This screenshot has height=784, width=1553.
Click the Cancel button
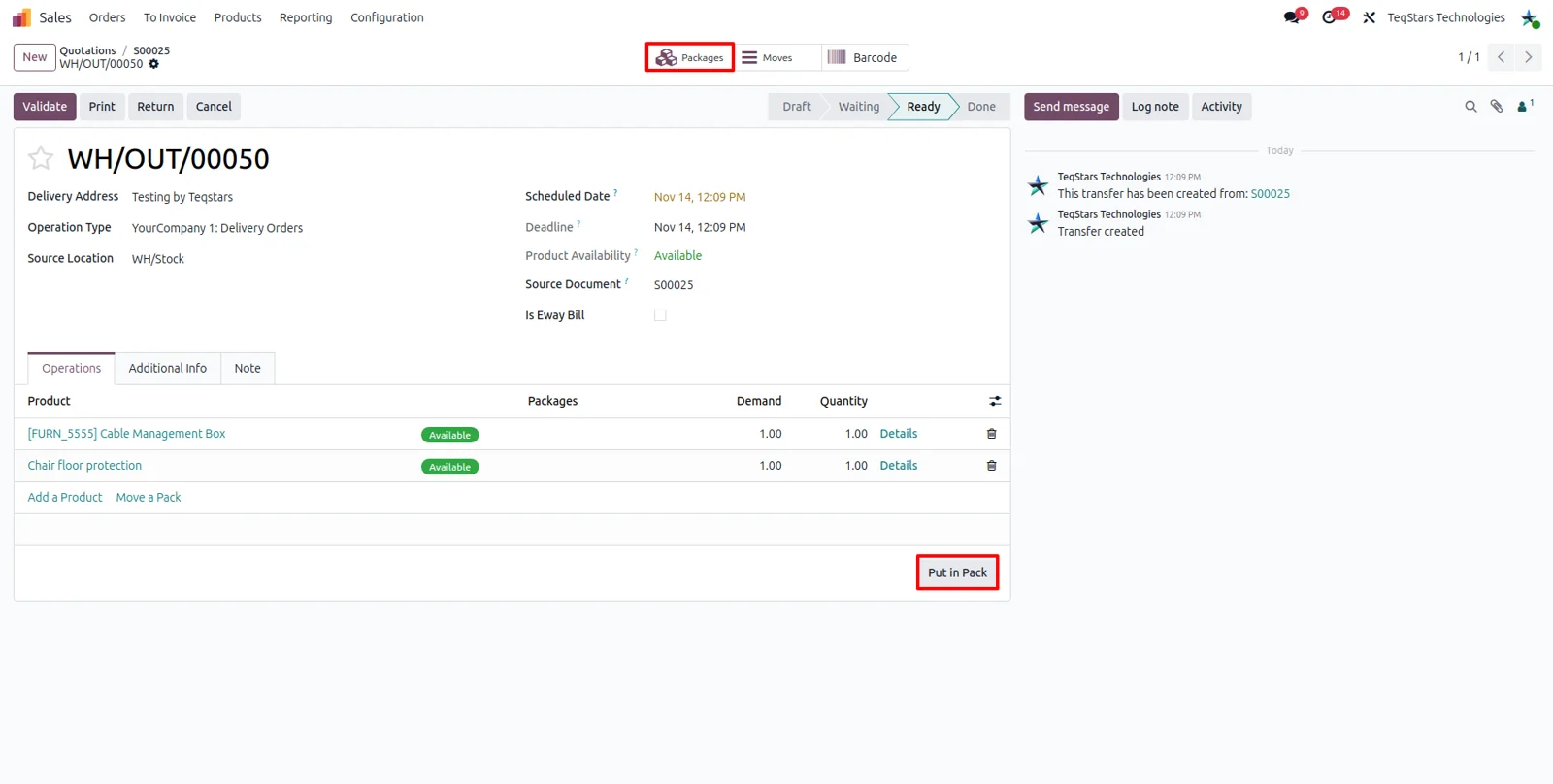point(214,107)
